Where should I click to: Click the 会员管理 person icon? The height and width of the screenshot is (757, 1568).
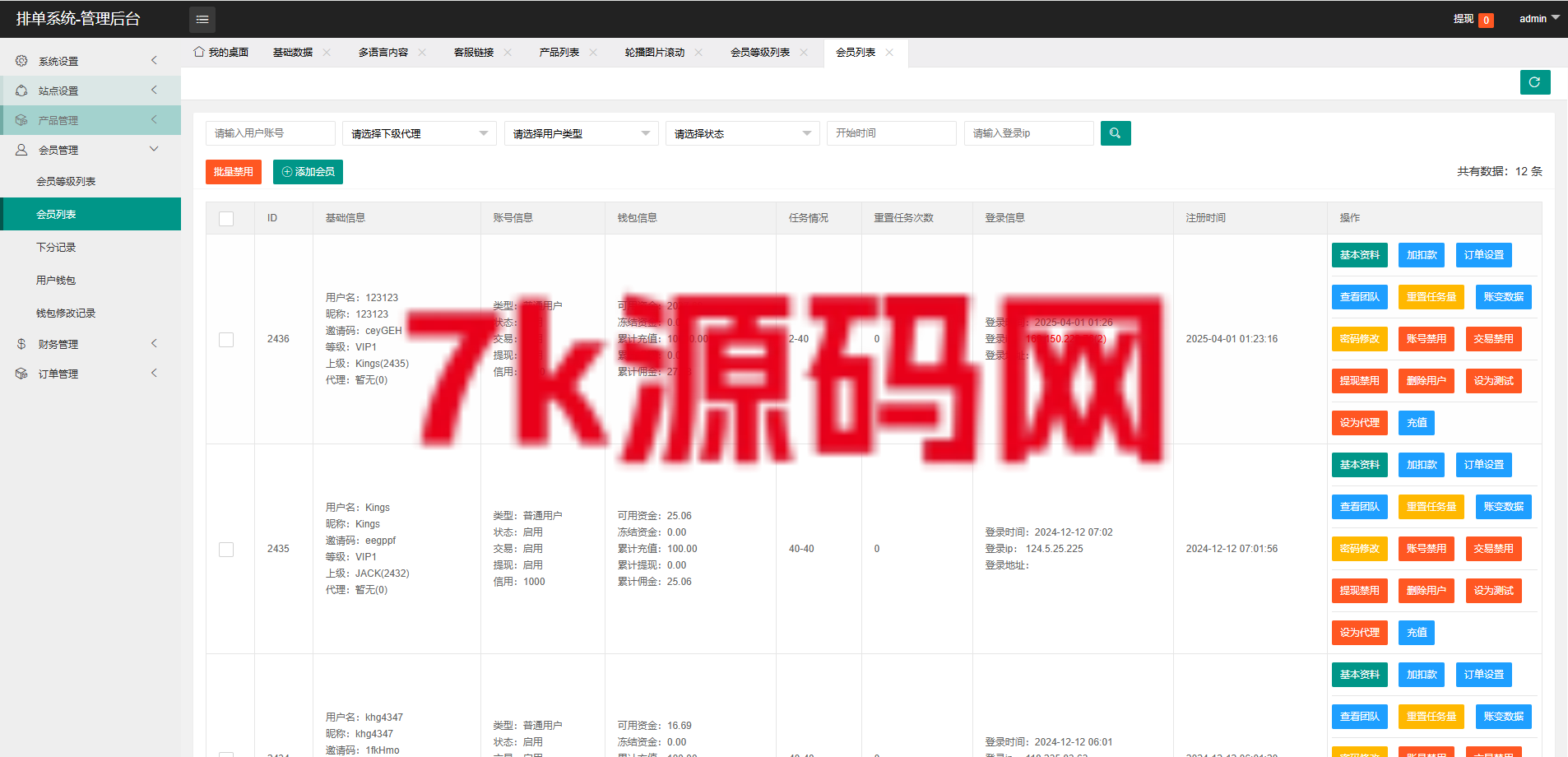click(x=21, y=150)
